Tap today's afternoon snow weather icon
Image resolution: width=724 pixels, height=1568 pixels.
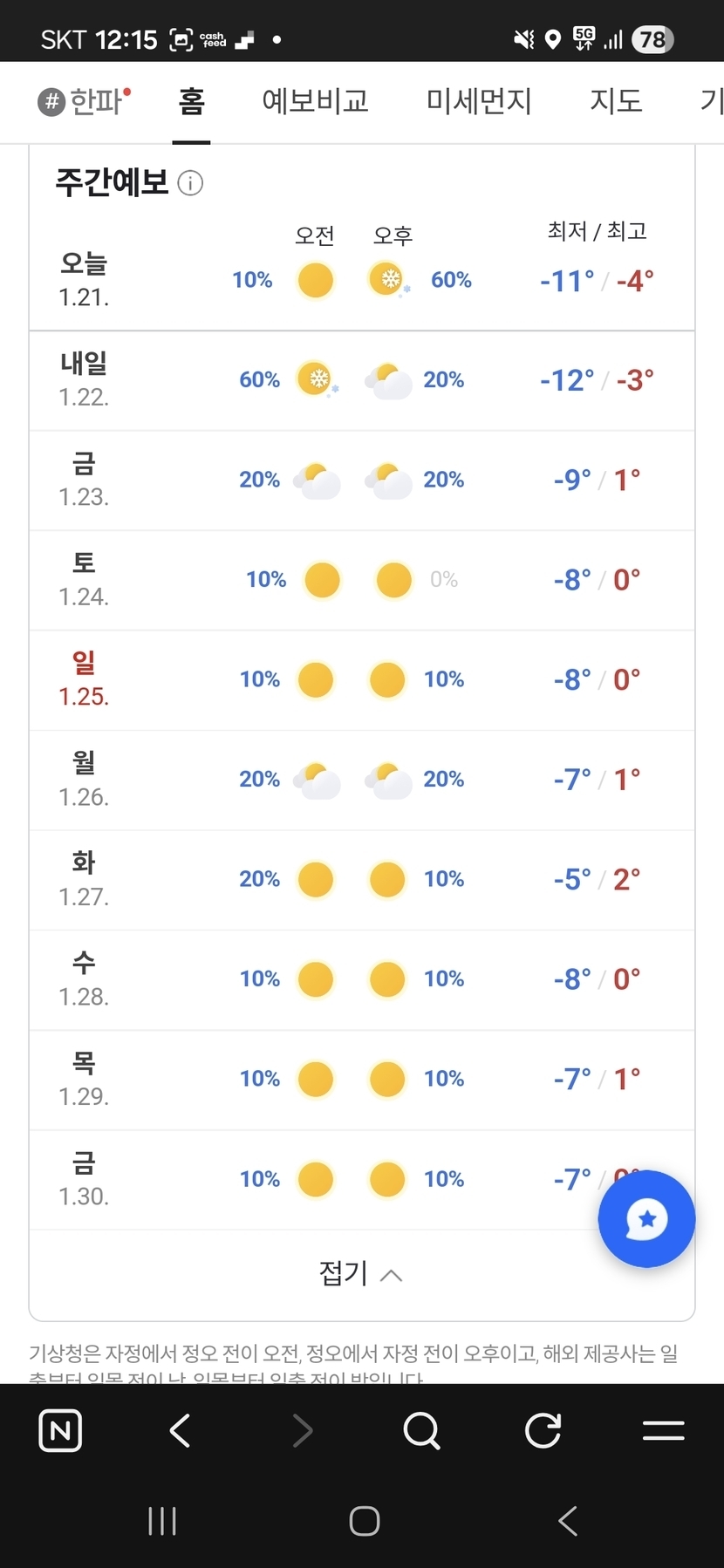click(387, 280)
